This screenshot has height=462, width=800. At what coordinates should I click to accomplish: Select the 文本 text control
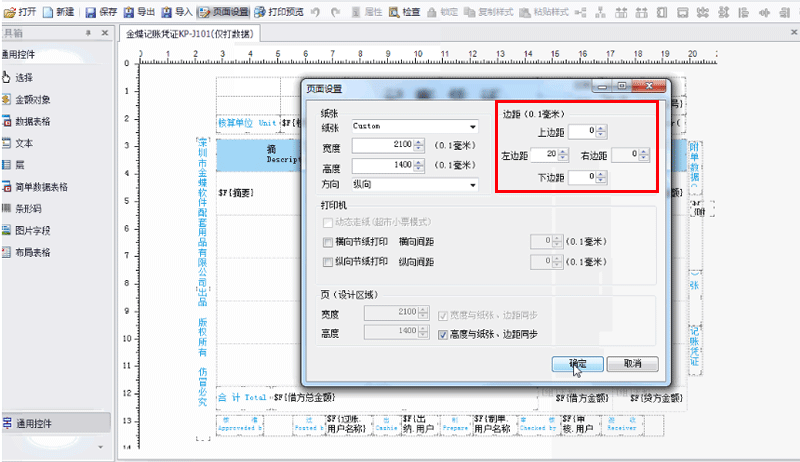pyautogui.click(x=18, y=143)
